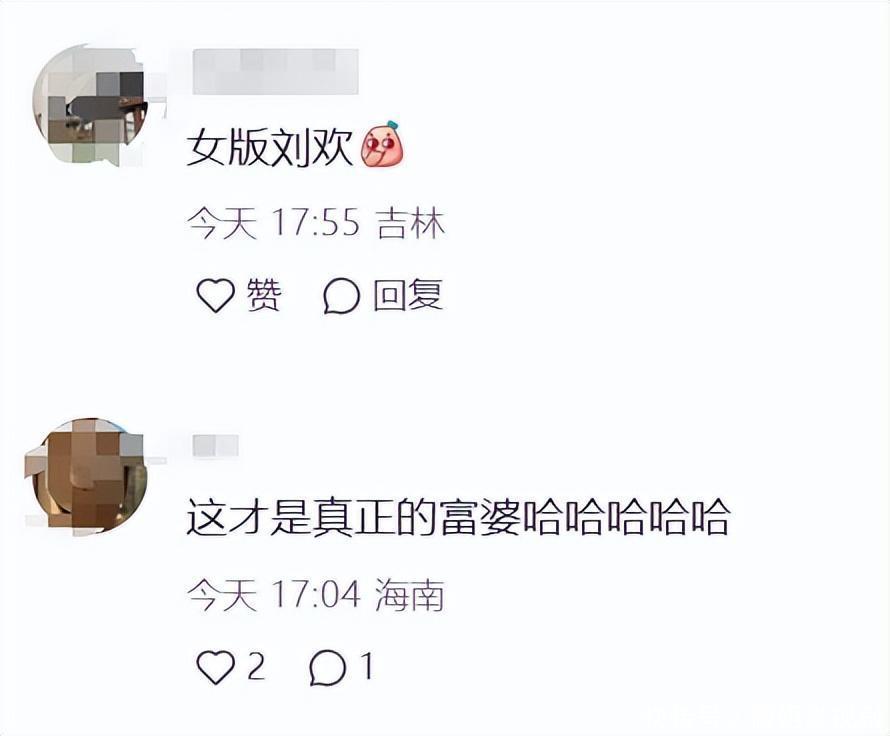This screenshot has height=736, width=890.
Task: Like the 女版刘欢 comment via heart icon
Action: [215, 296]
